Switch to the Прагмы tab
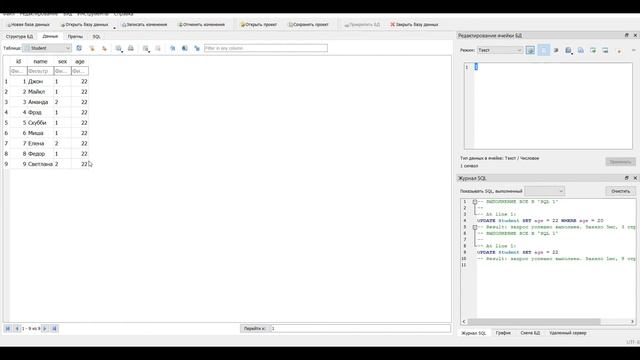 point(75,37)
